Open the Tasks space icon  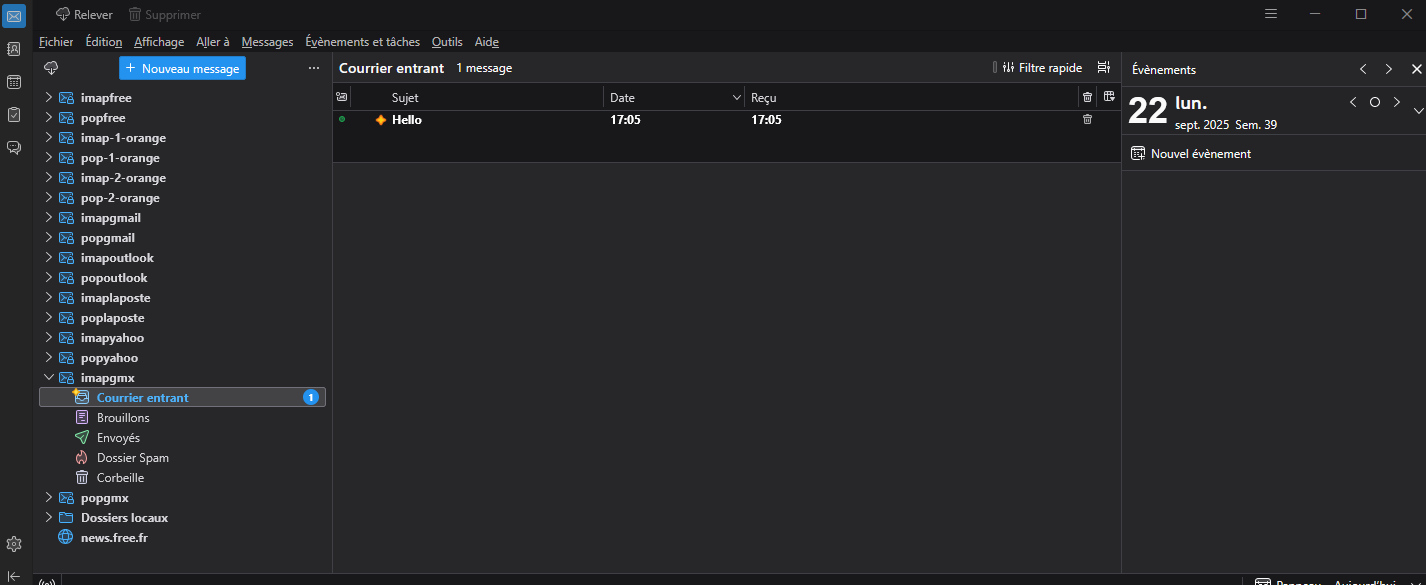click(14, 115)
